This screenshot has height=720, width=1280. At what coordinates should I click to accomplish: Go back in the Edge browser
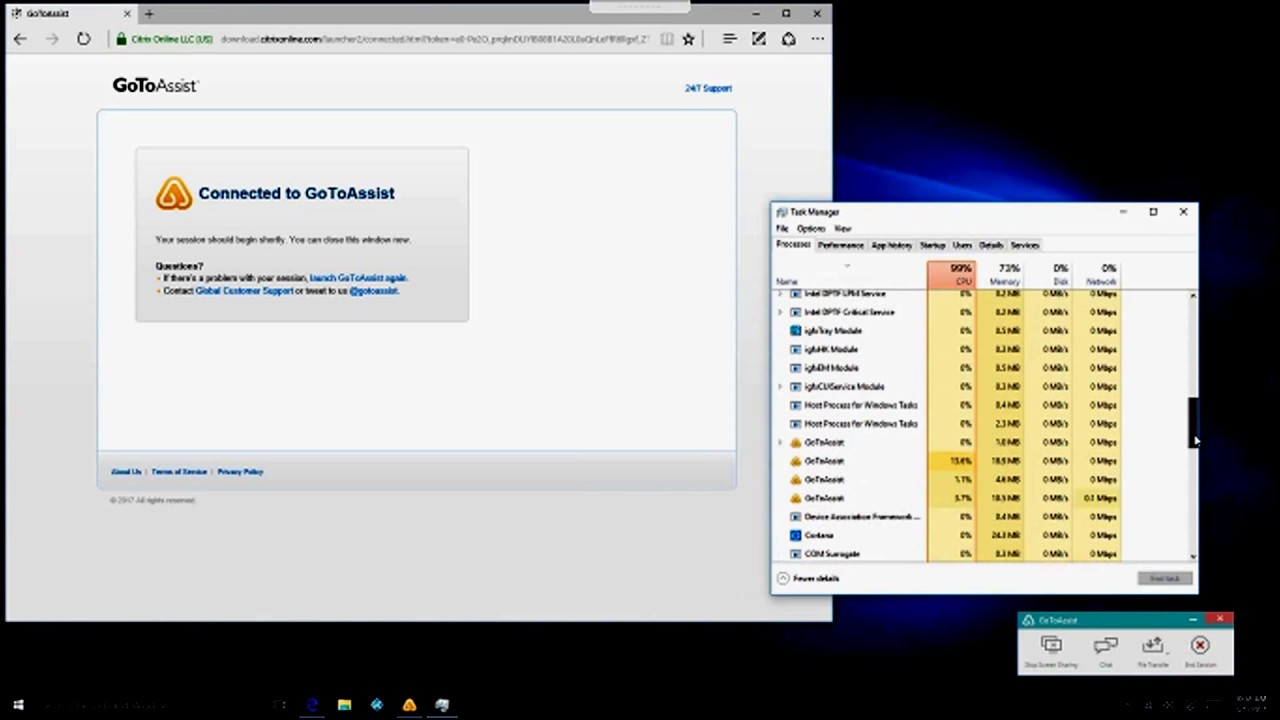pos(21,39)
